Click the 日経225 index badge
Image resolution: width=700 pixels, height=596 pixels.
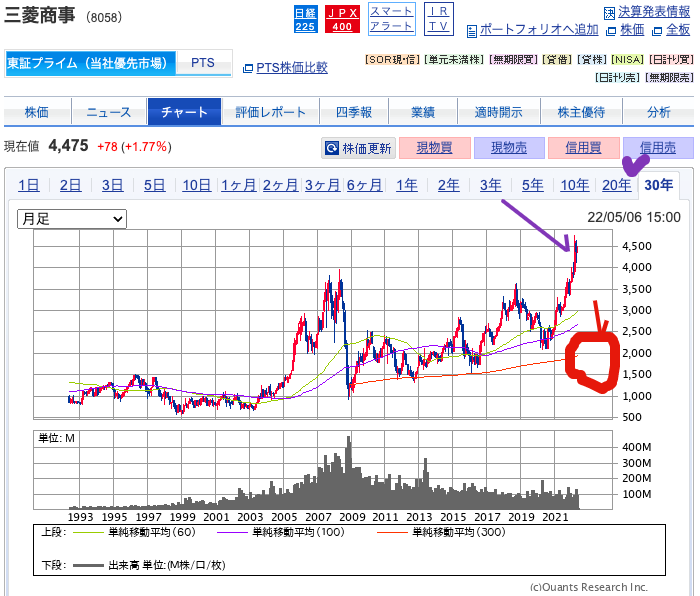coord(305,20)
